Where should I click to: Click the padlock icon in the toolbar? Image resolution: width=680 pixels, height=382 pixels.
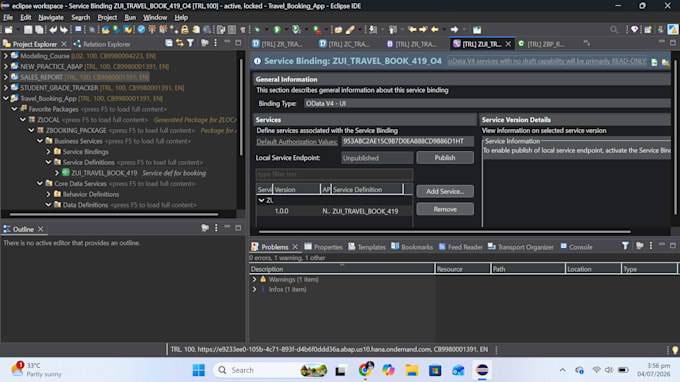[185, 29]
